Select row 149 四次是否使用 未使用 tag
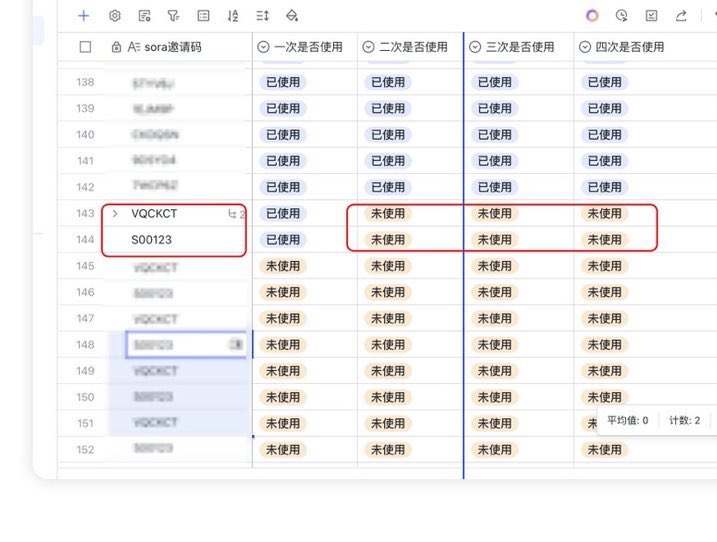Viewport: 717px width, 542px height. 605,371
